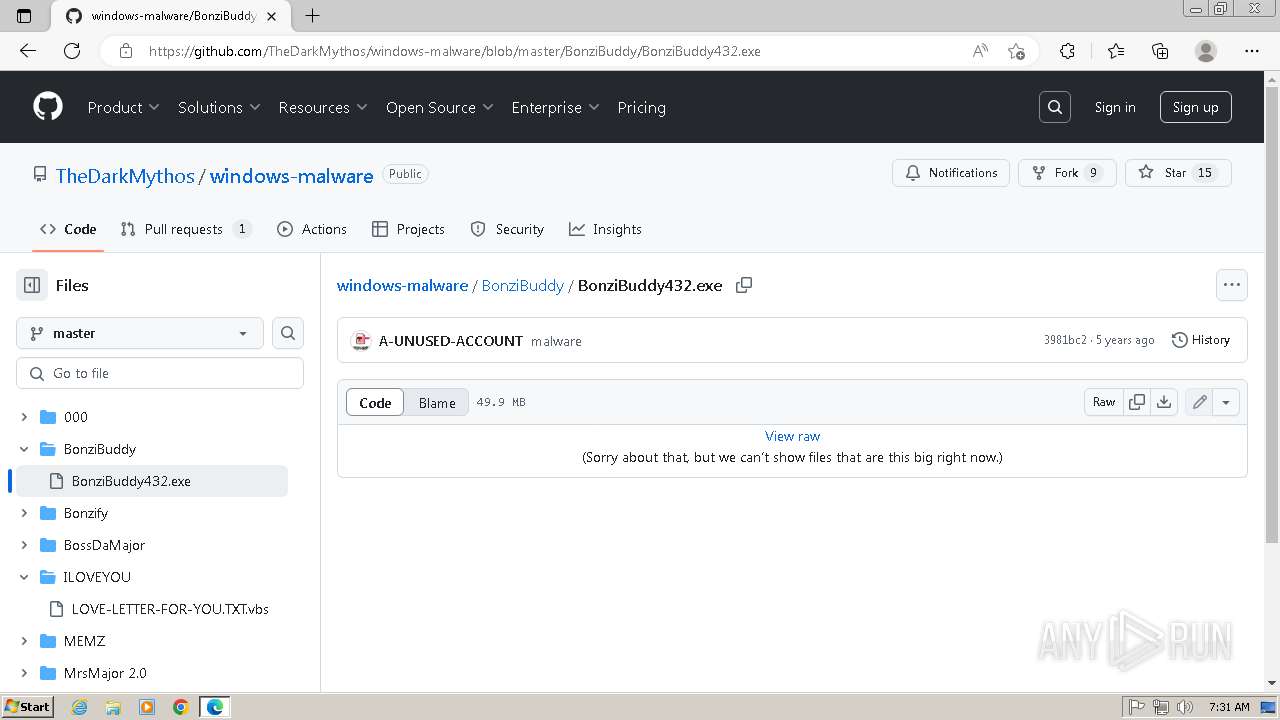Launch Chrome from taskbar
This screenshot has height=720, width=1280.
[x=181, y=707]
